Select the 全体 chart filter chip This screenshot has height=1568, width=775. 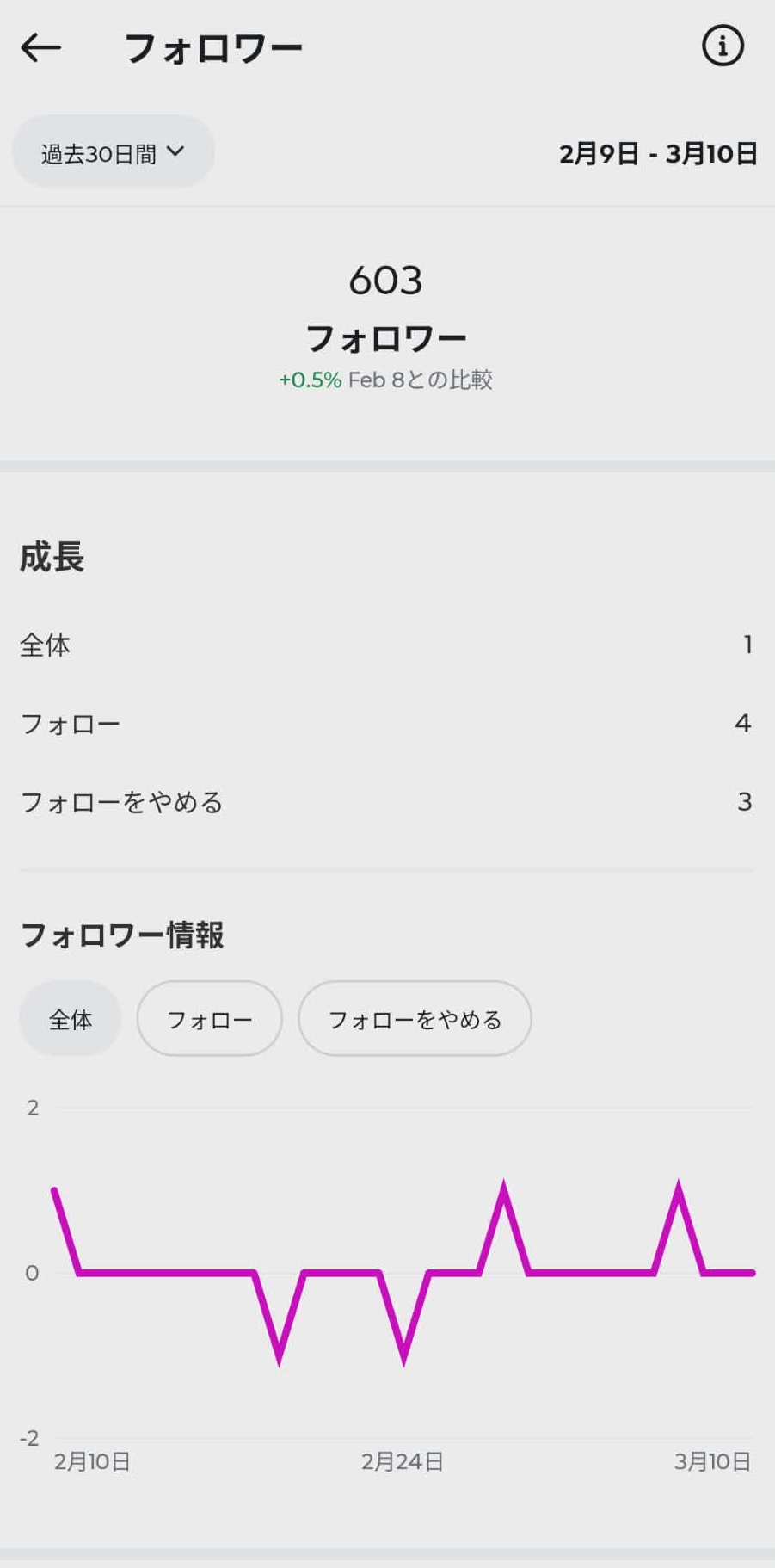point(71,1020)
